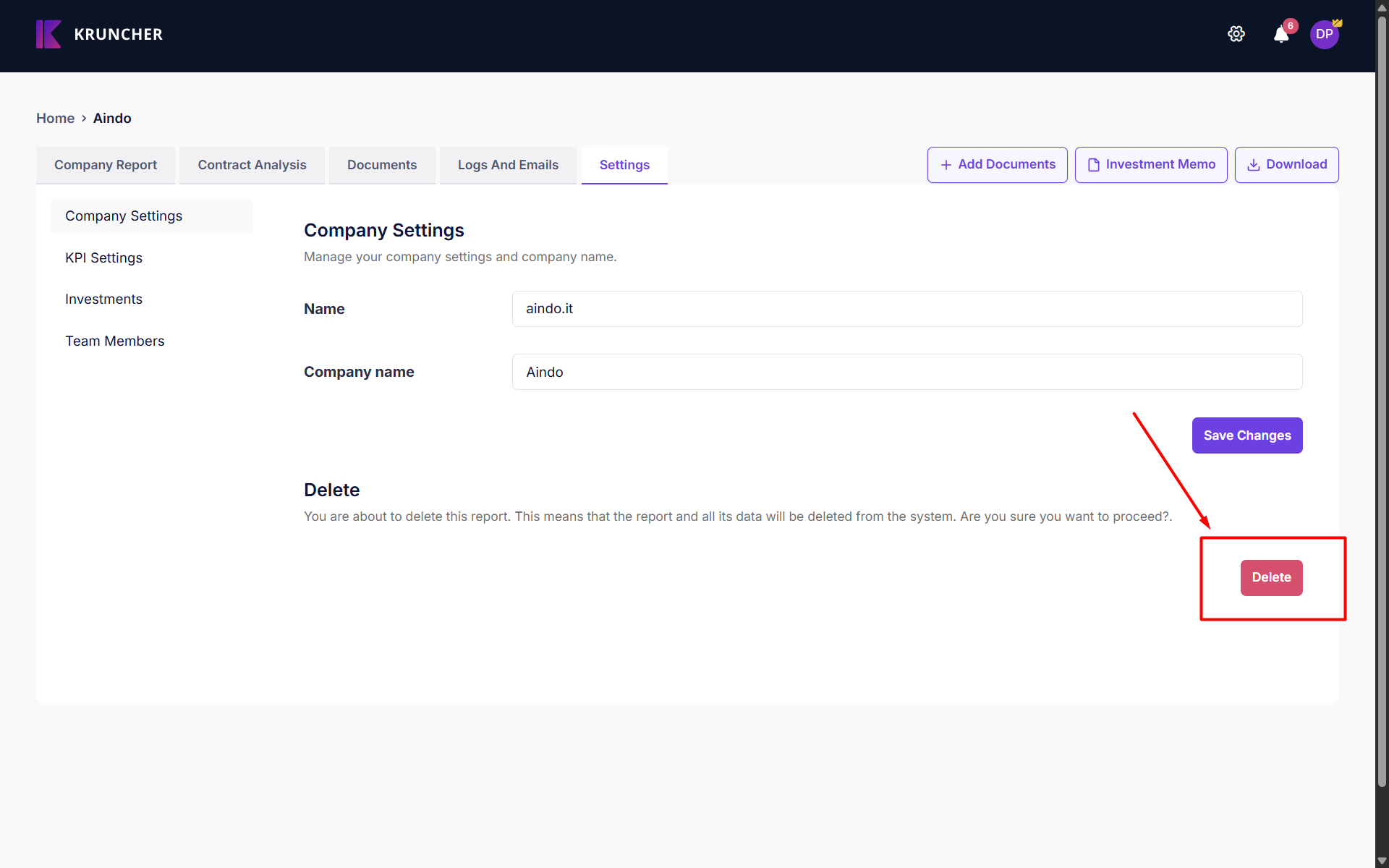Click the Kruncher logo
Image resolution: width=1389 pixels, height=868 pixels.
pyautogui.click(x=99, y=34)
